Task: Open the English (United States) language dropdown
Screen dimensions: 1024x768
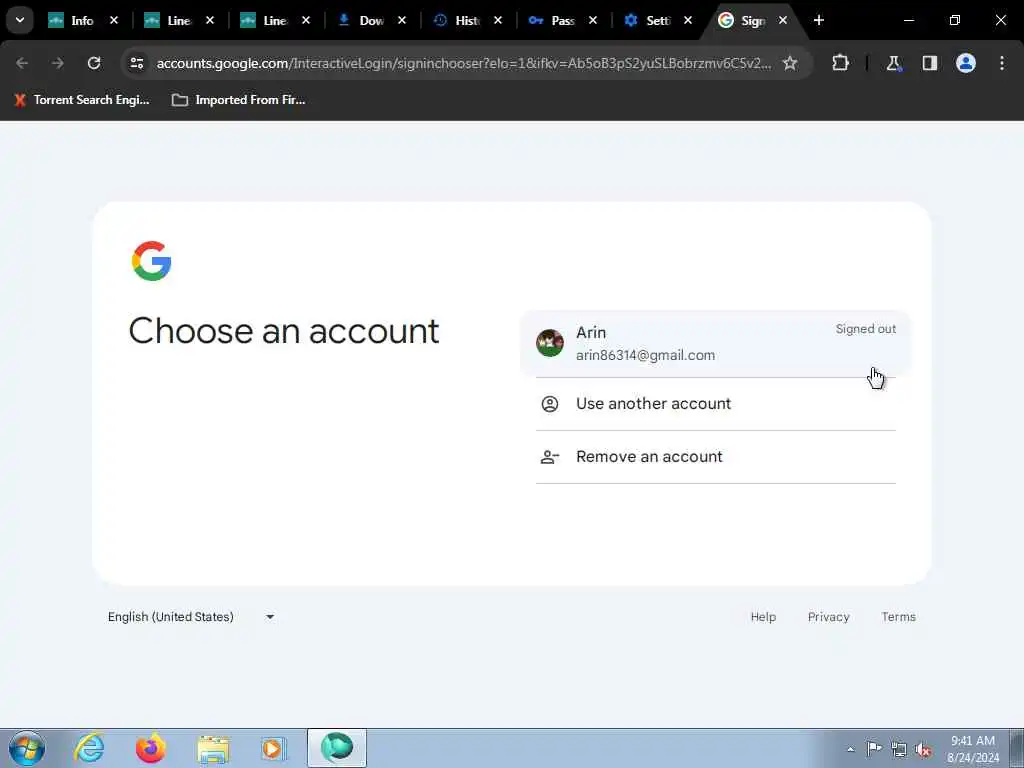Action: pos(191,616)
